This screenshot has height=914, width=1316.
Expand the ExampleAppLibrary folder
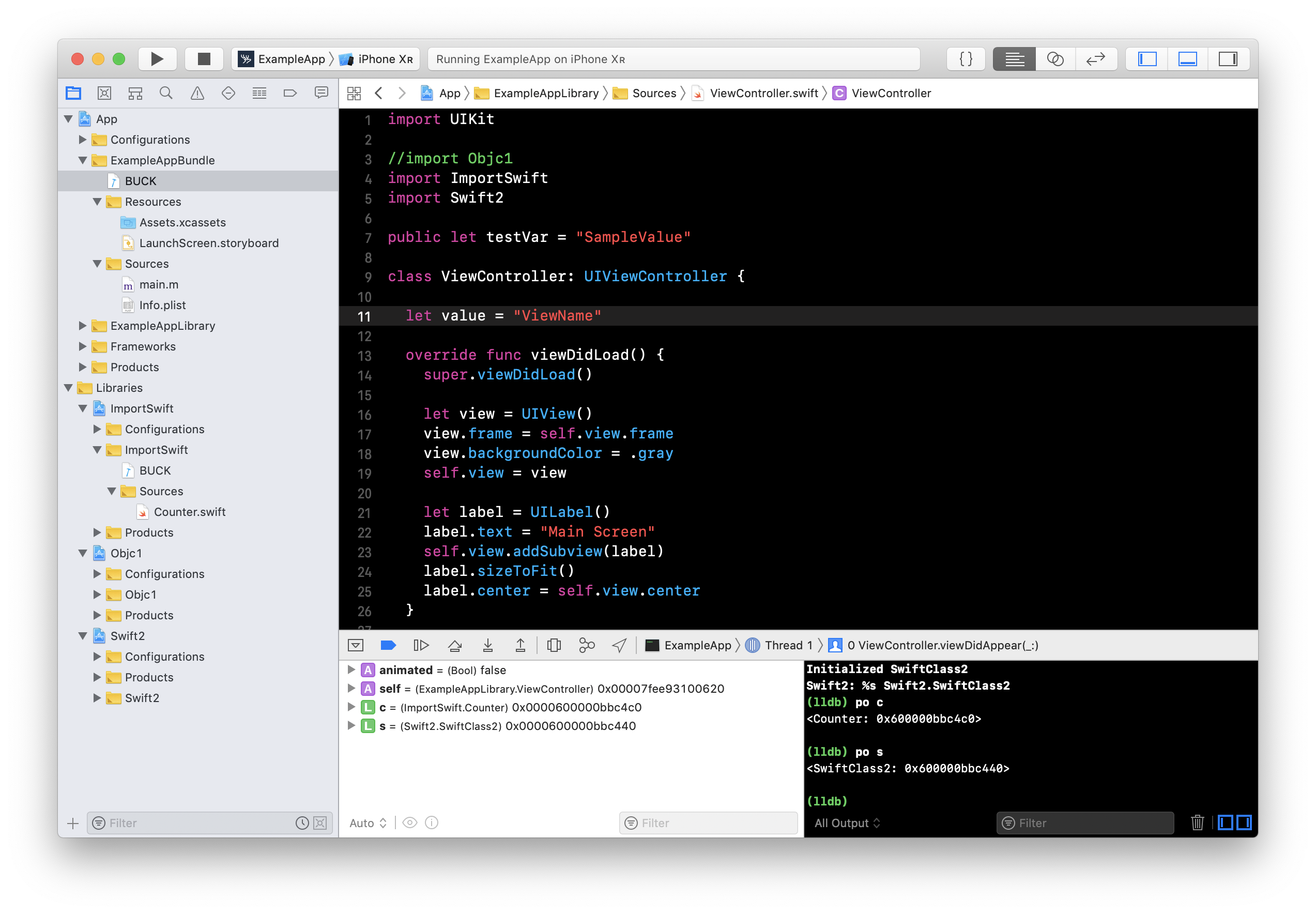[x=82, y=326]
